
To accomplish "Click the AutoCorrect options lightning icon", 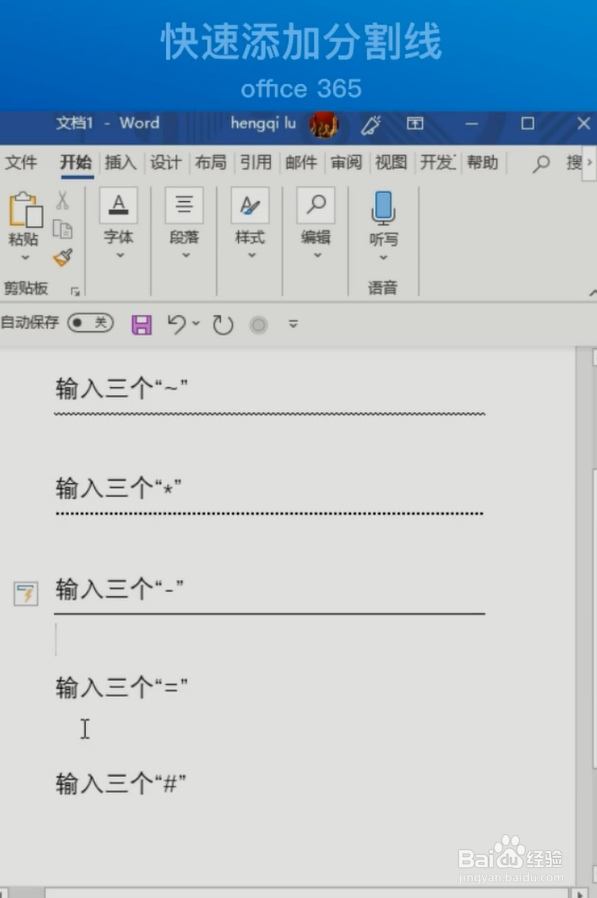I will (26, 594).
